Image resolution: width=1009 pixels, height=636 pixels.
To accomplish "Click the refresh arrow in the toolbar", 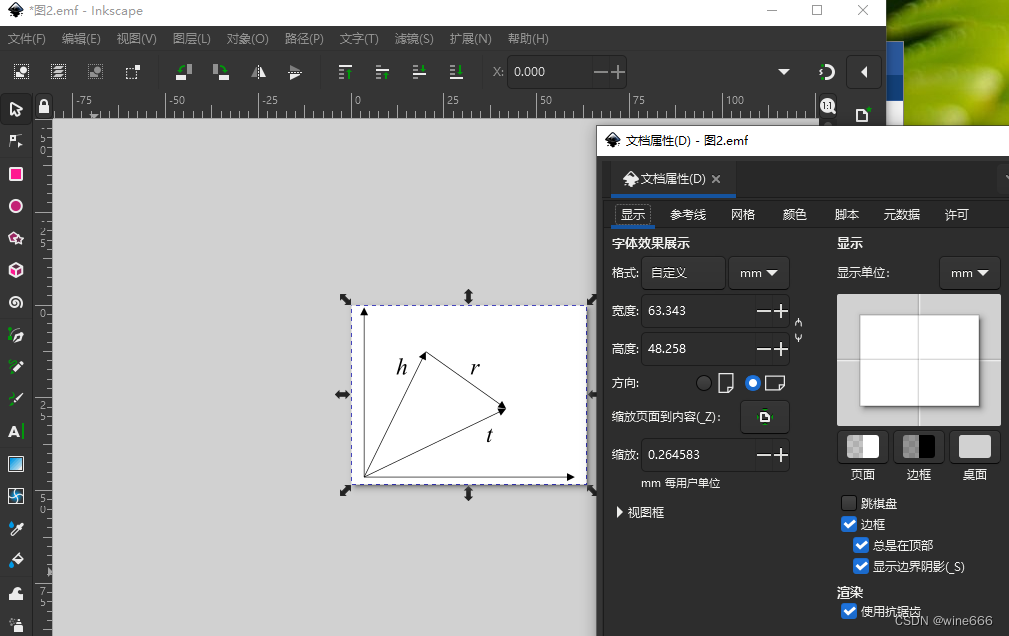I will point(826,72).
